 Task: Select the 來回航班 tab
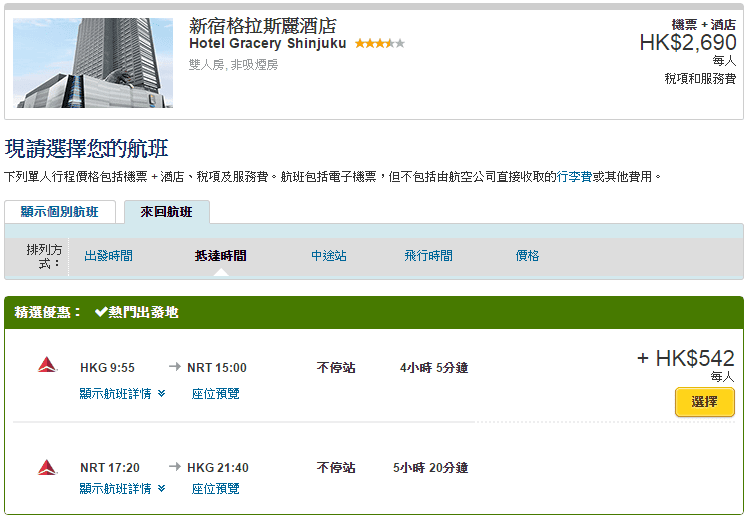166,212
